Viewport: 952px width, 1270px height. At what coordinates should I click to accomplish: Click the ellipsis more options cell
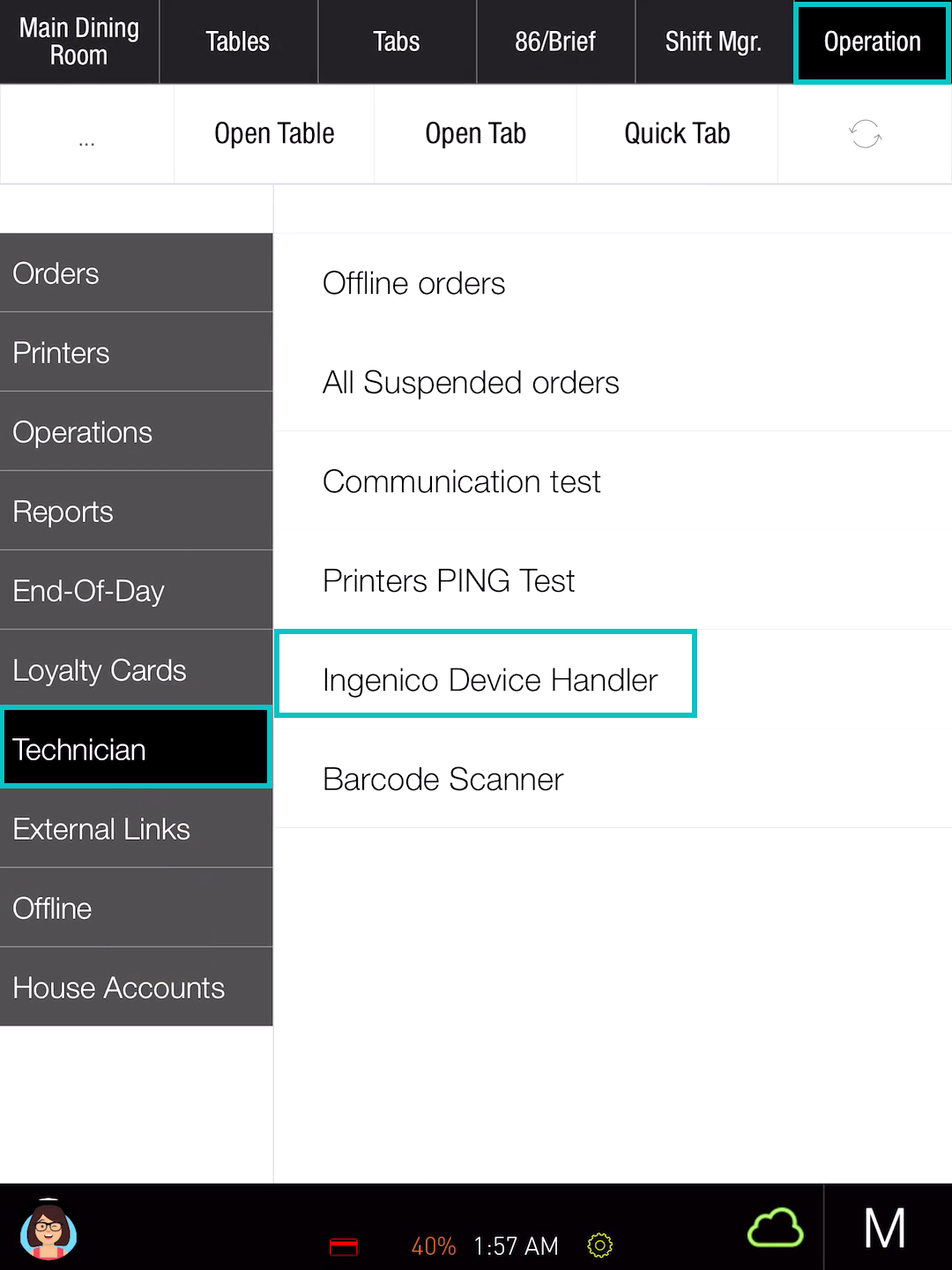(86, 135)
